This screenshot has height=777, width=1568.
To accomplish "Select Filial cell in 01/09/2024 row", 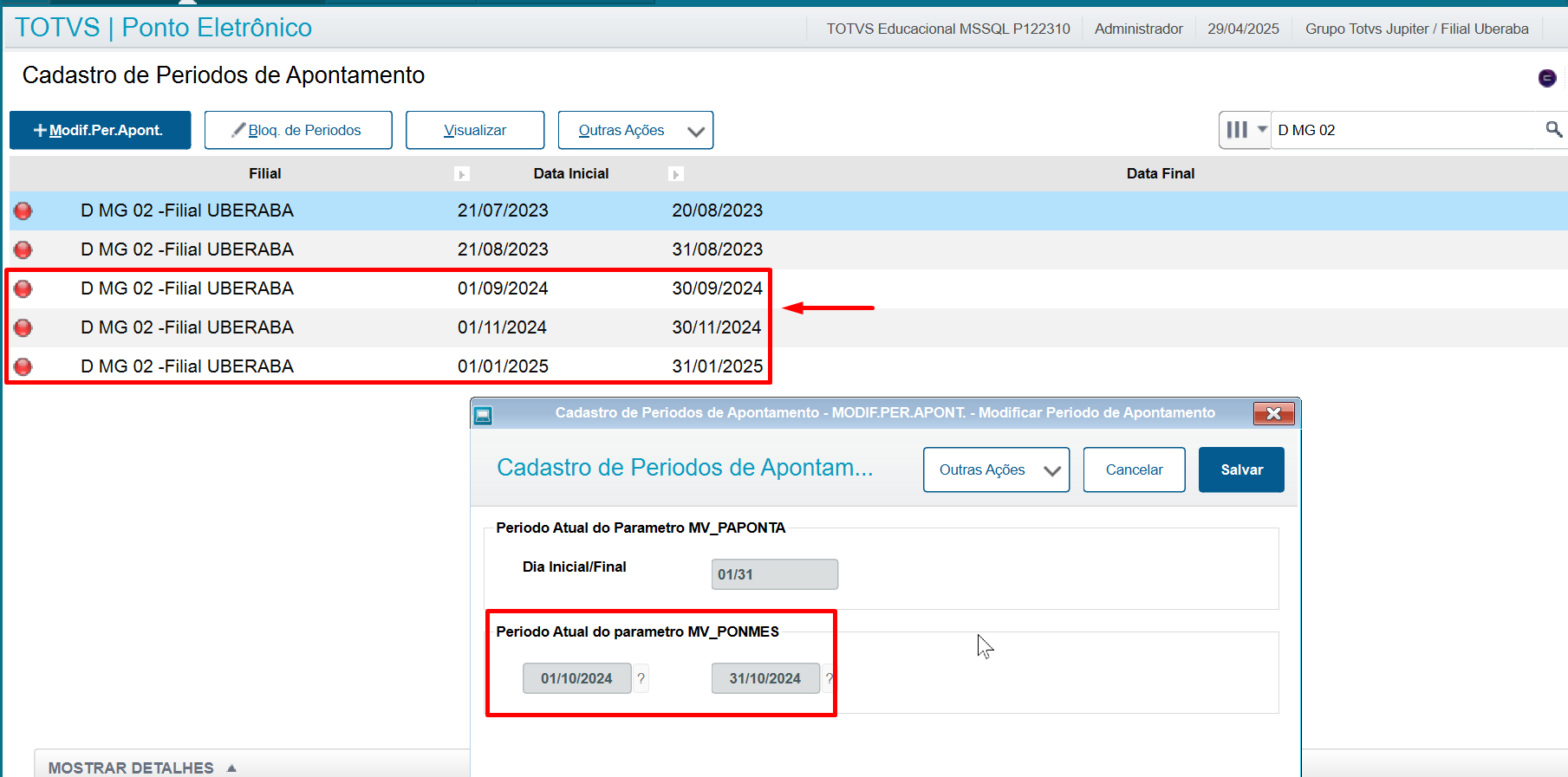I will click(x=187, y=288).
